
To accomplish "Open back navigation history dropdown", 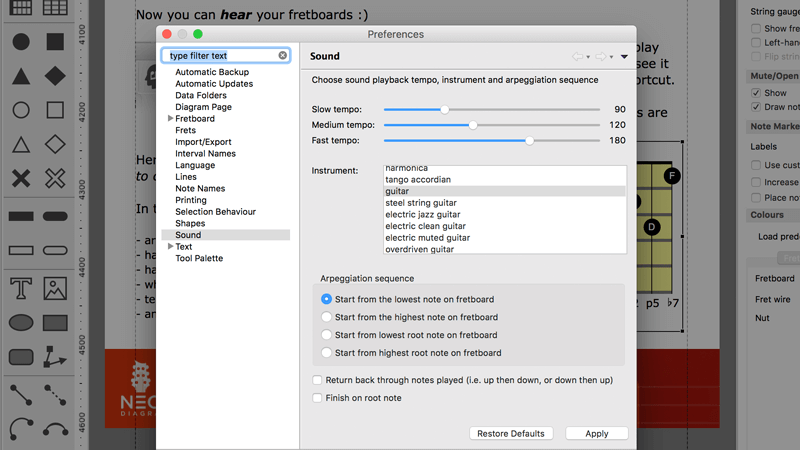I will pyautogui.click(x=588, y=57).
